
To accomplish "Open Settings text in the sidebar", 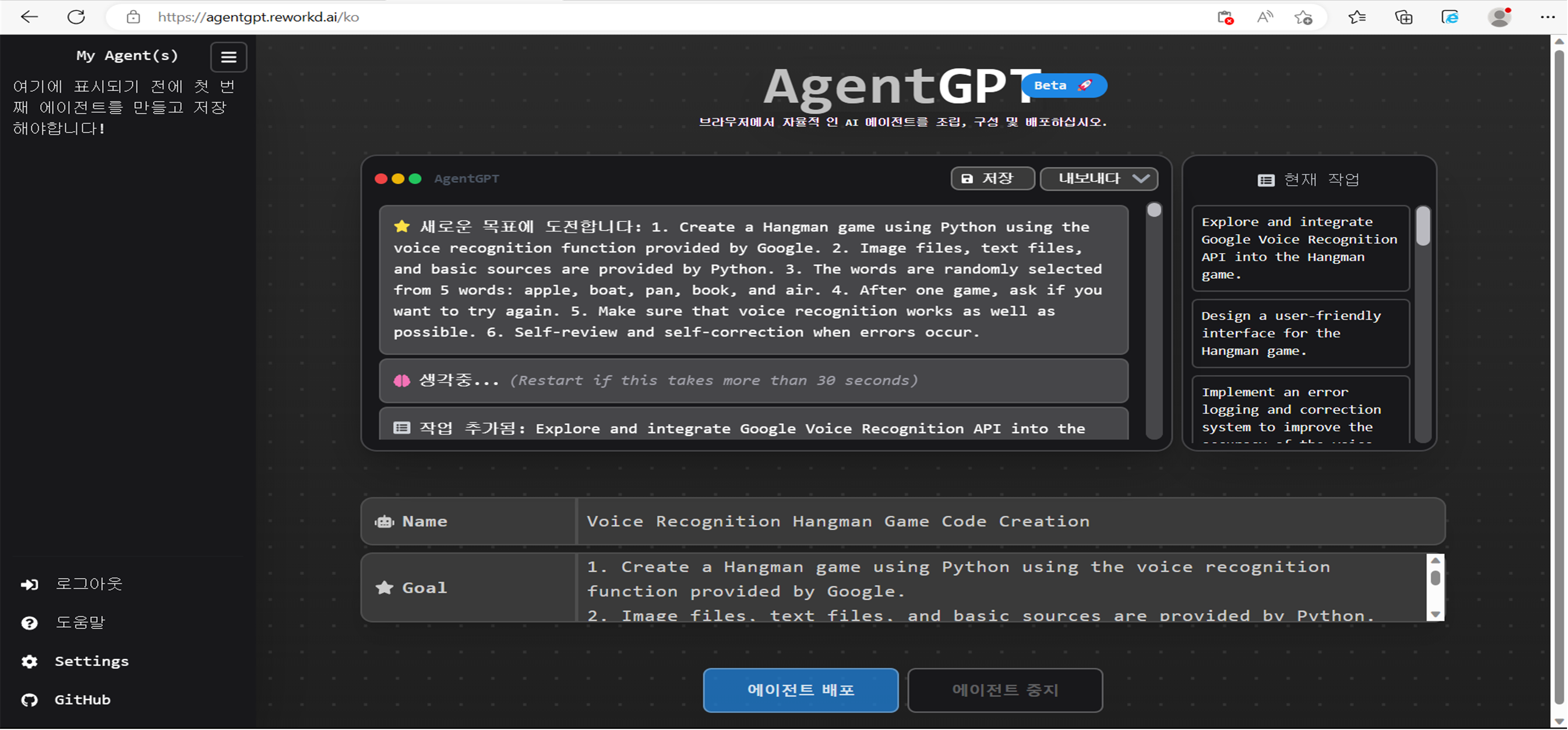I will (92, 661).
